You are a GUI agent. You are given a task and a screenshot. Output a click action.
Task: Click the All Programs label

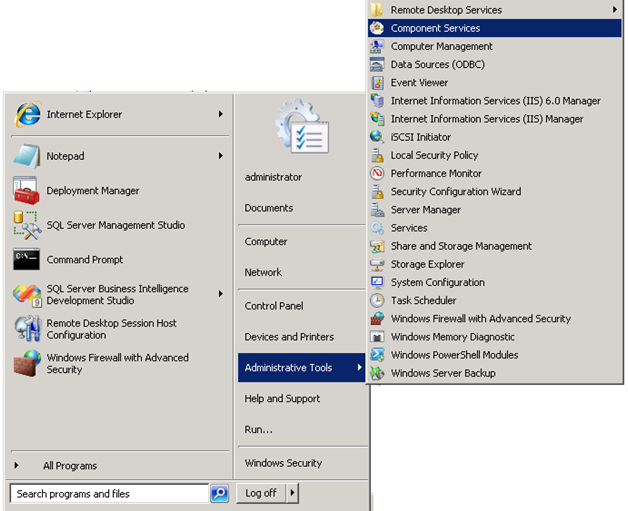(70, 466)
